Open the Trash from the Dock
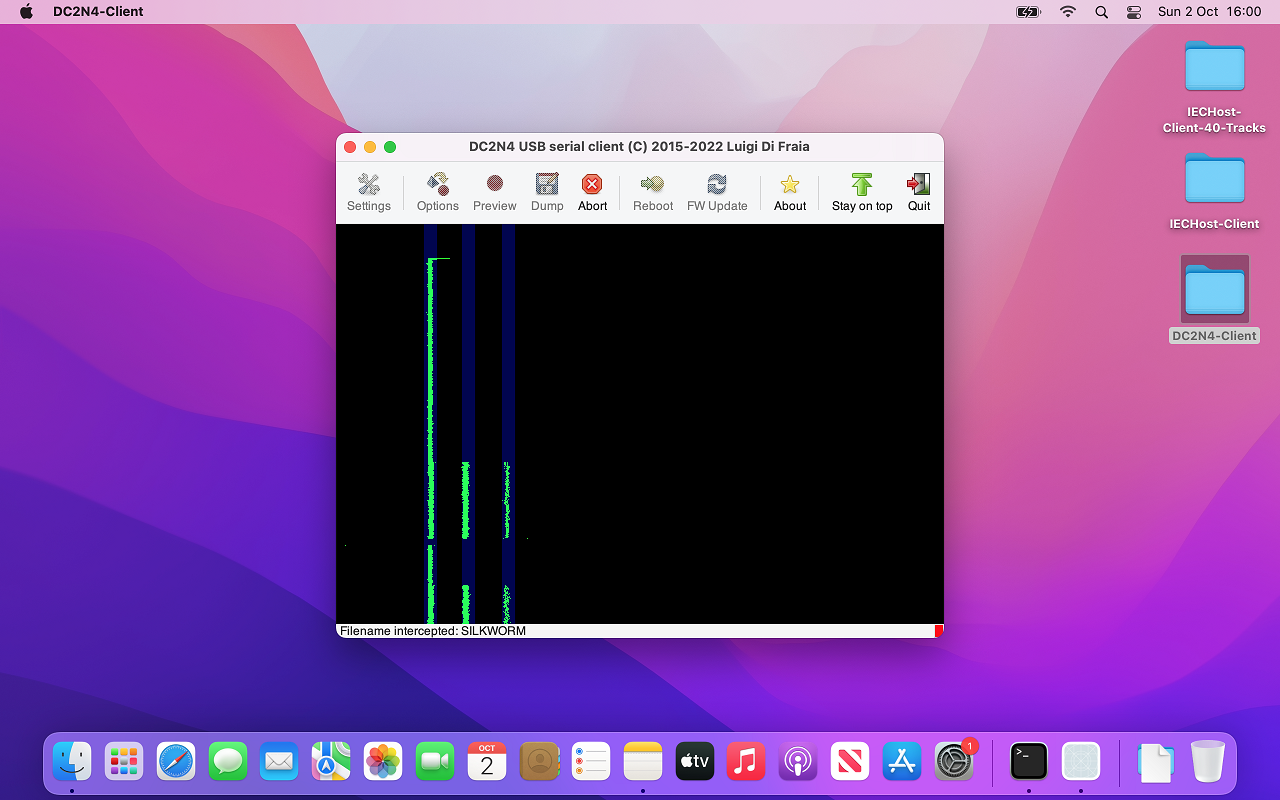Image resolution: width=1280 pixels, height=800 pixels. coord(1208,762)
